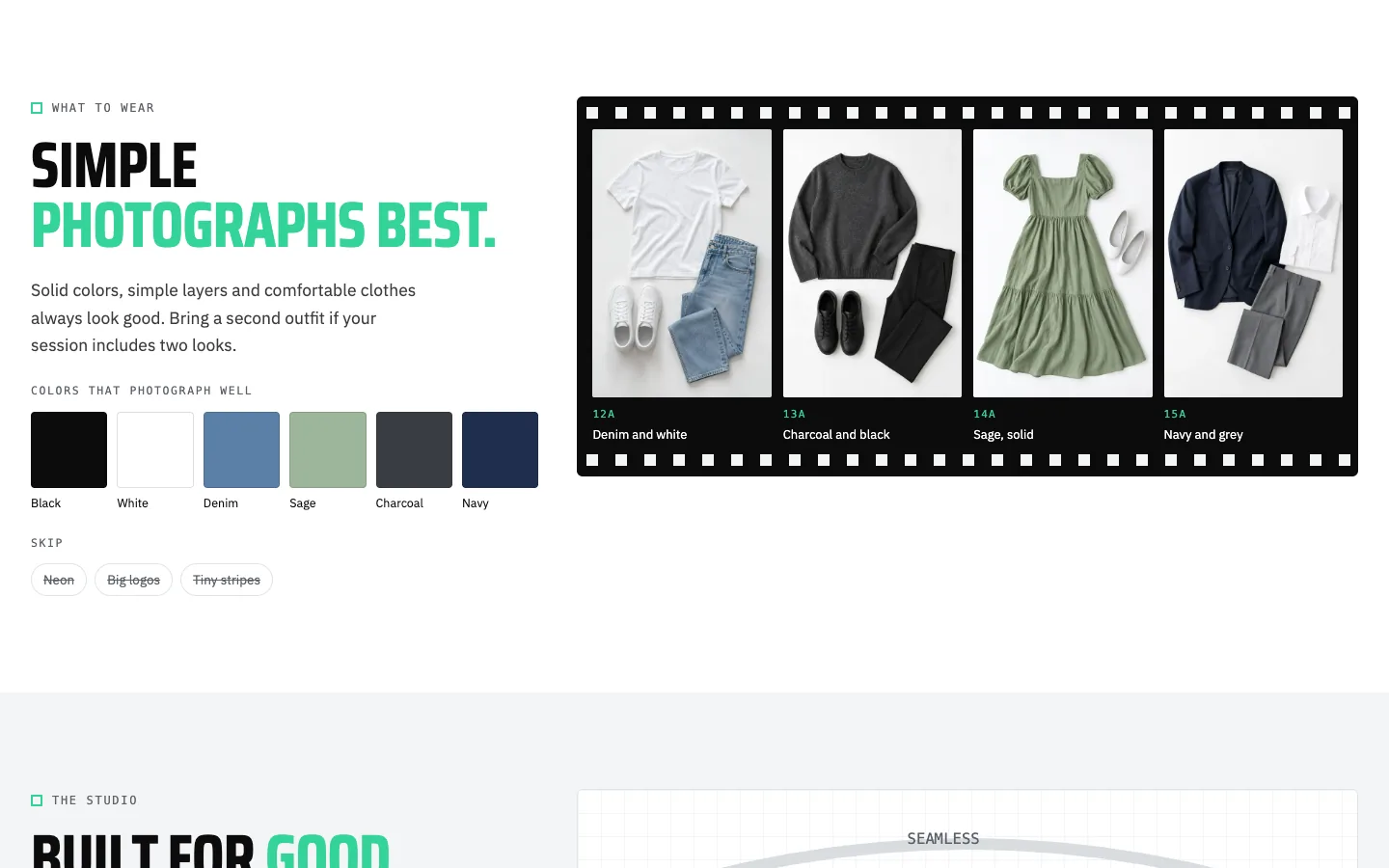Open the Navy and grey outfit photo
The width and height of the screenshot is (1389, 868).
click(x=1253, y=263)
